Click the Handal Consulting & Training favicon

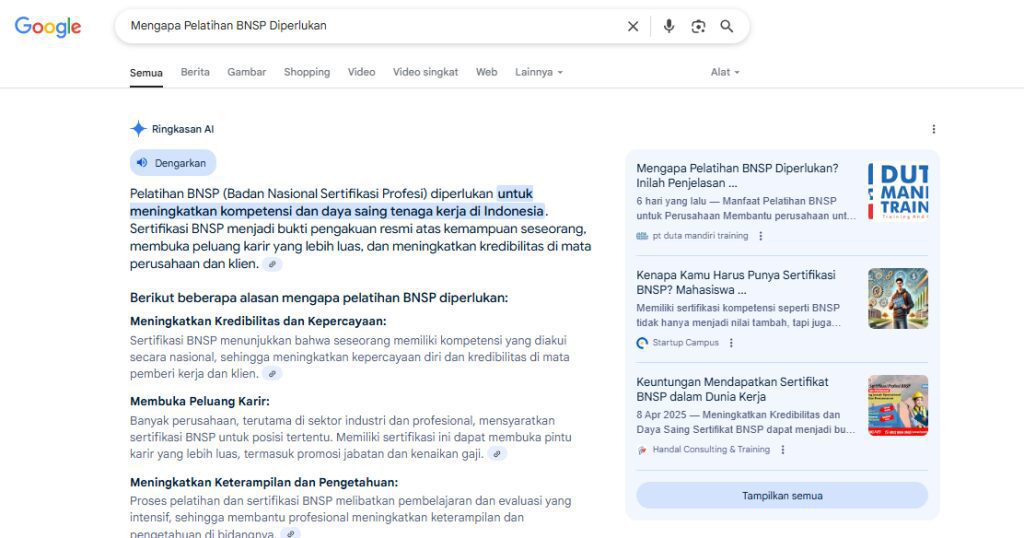coord(642,450)
